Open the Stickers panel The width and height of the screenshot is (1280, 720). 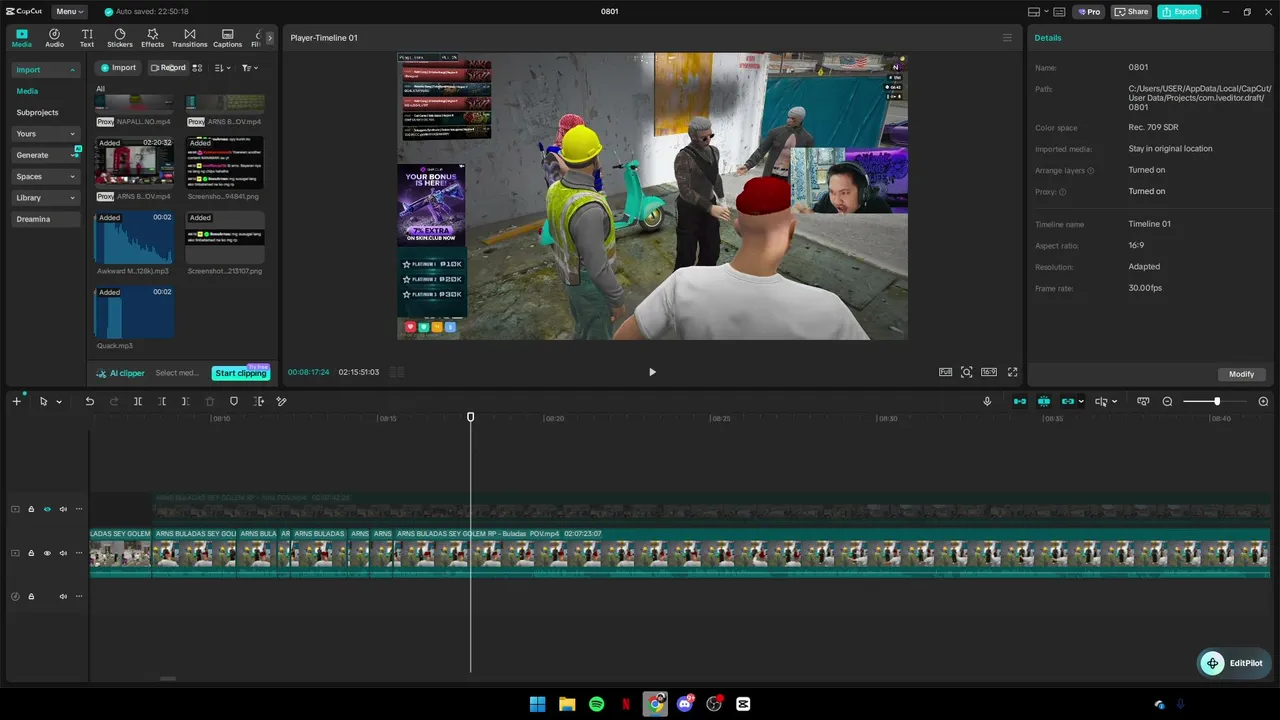click(120, 38)
